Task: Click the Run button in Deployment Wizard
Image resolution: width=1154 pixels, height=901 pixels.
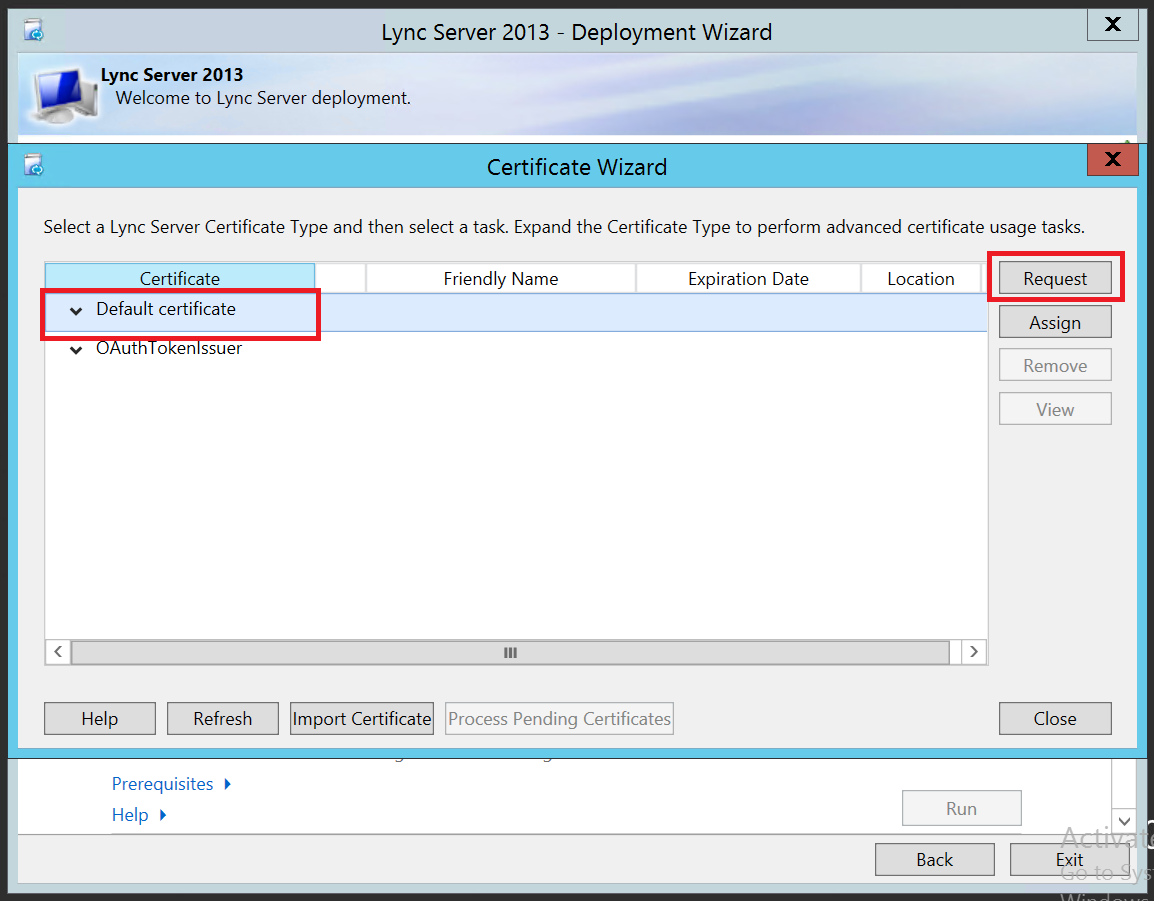Action: [x=961, y=808]
